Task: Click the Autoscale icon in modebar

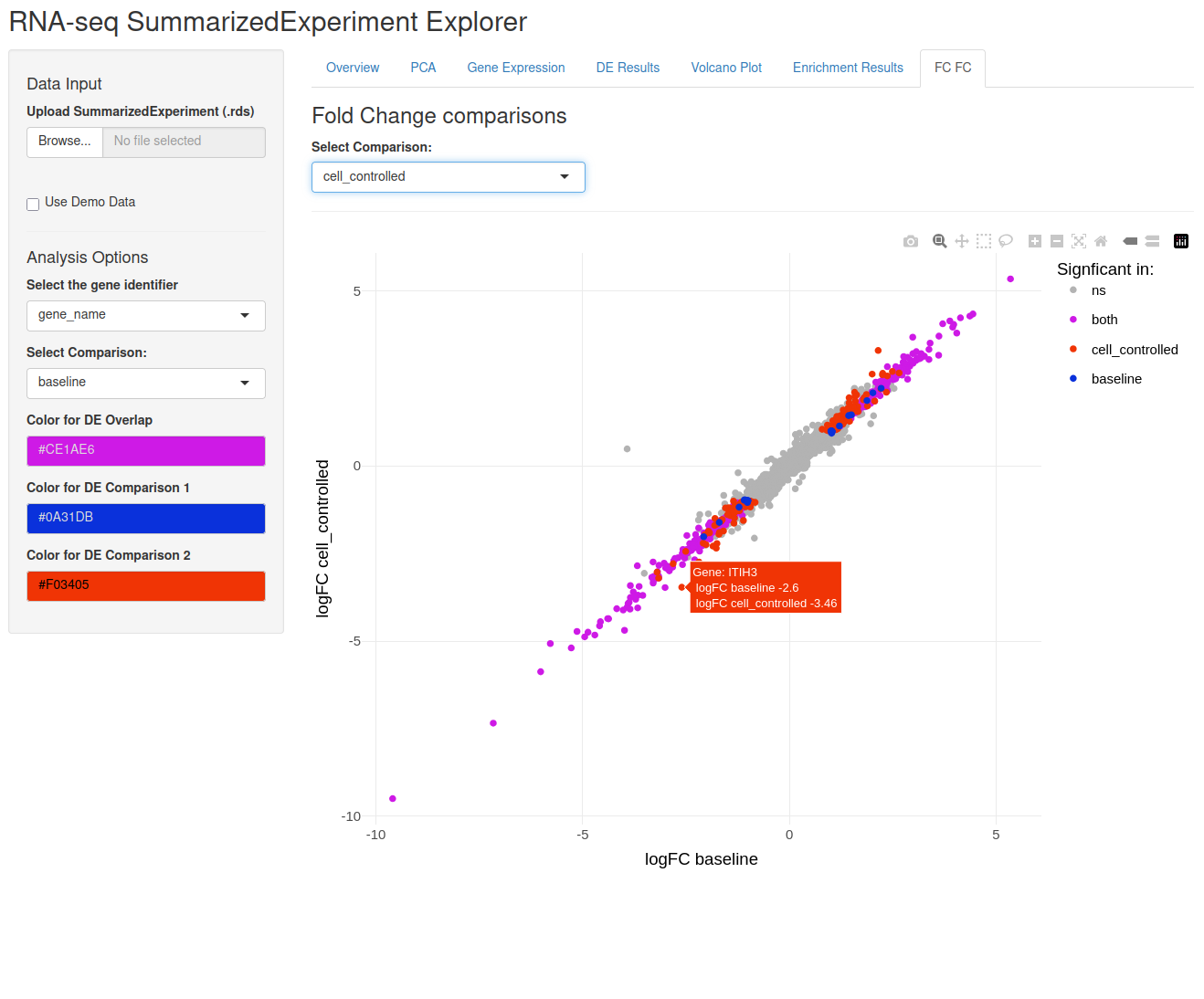Action: point(1079,241)
